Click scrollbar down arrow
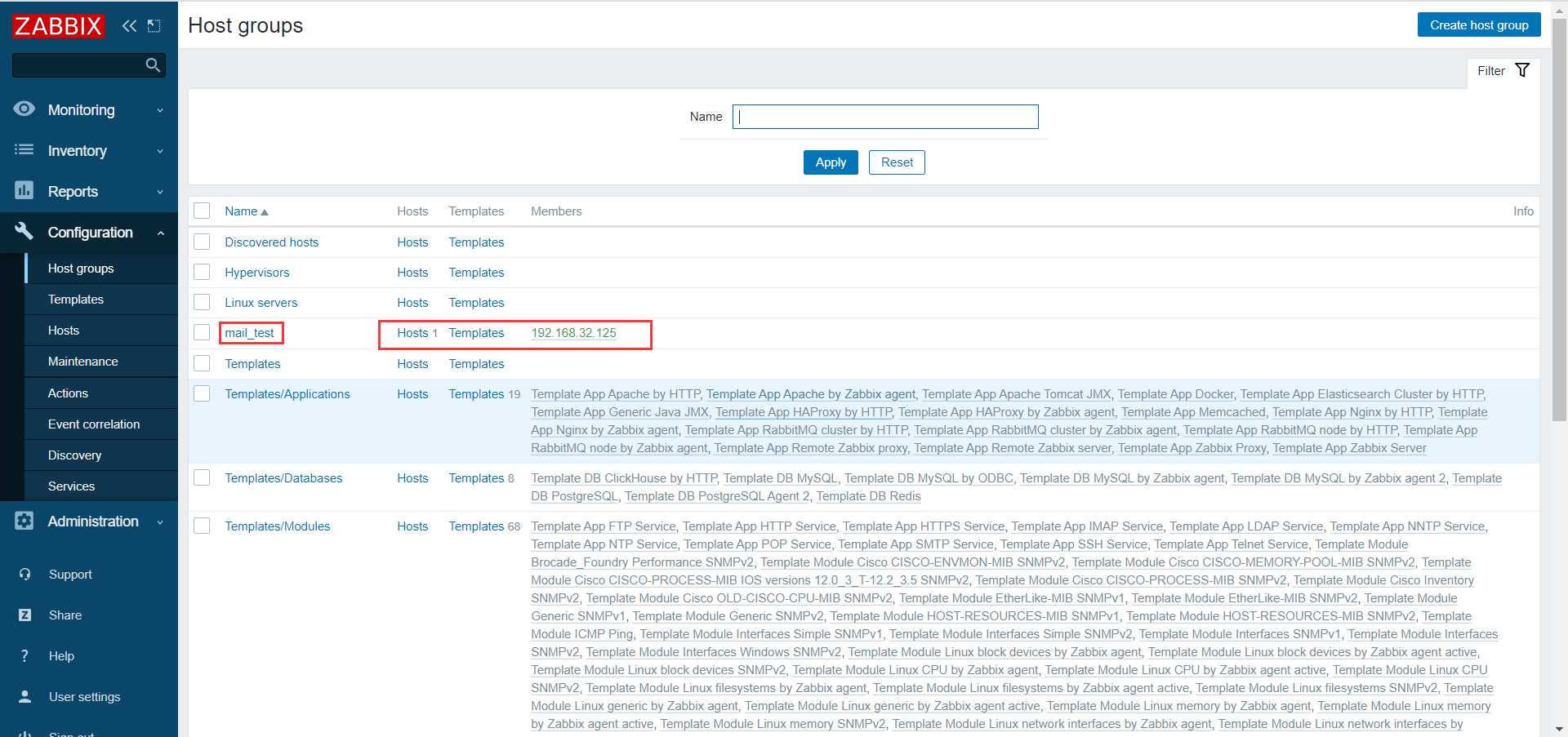The height and width of the screenshot is (737, 1568). click(x=1559, y=730)
